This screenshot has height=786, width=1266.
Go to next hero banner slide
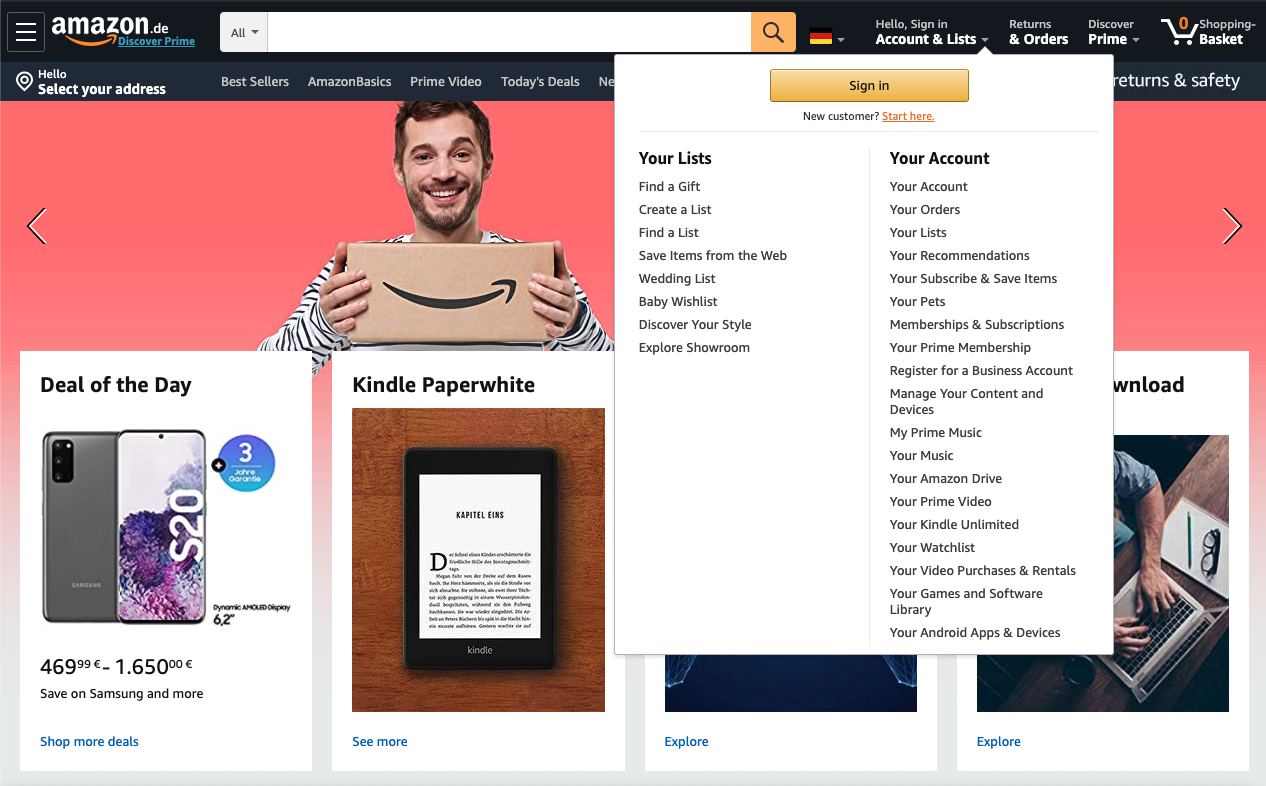point(1232,226)
